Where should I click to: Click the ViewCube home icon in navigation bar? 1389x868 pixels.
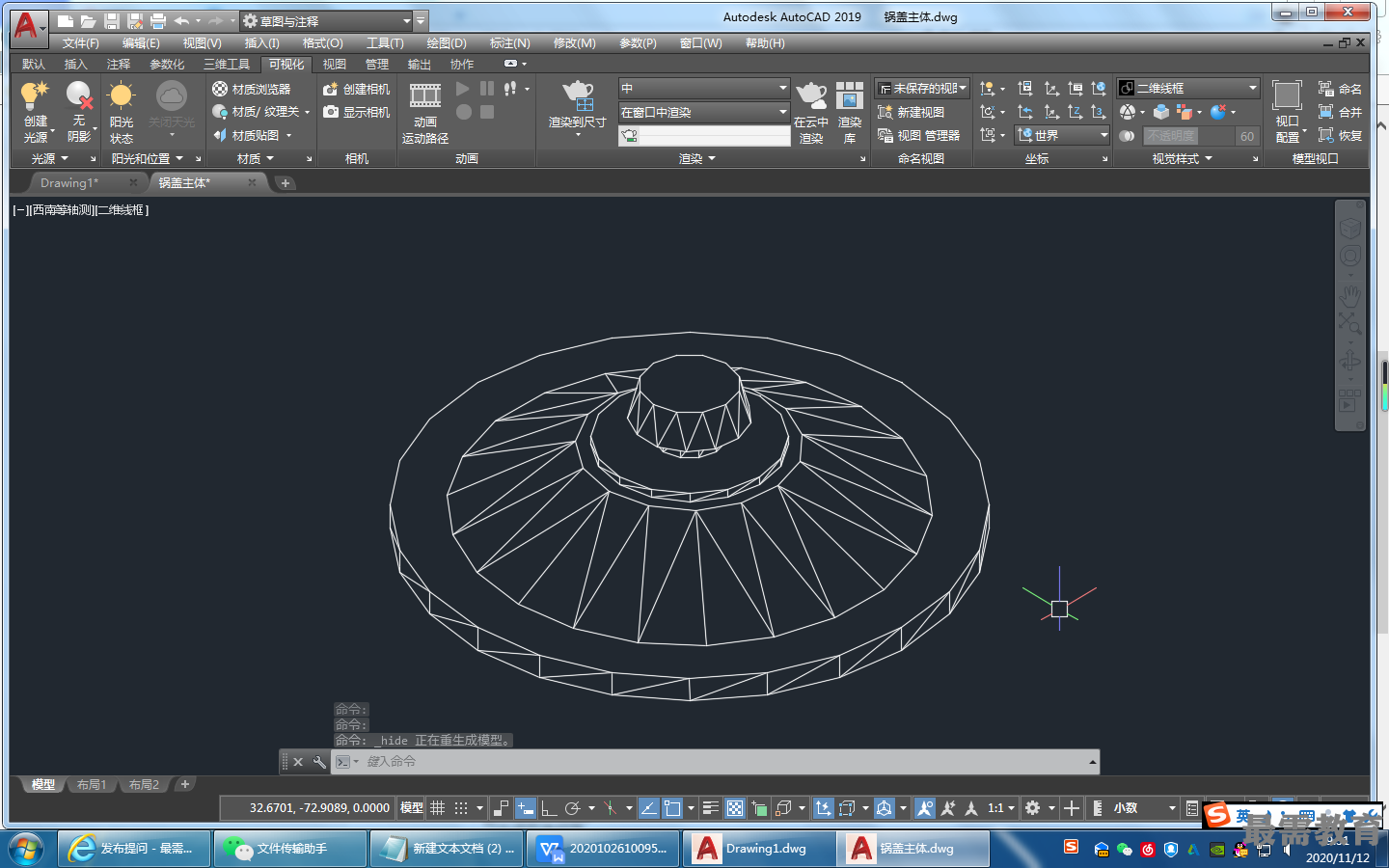pyautogui.click(x=1349, y=229)
